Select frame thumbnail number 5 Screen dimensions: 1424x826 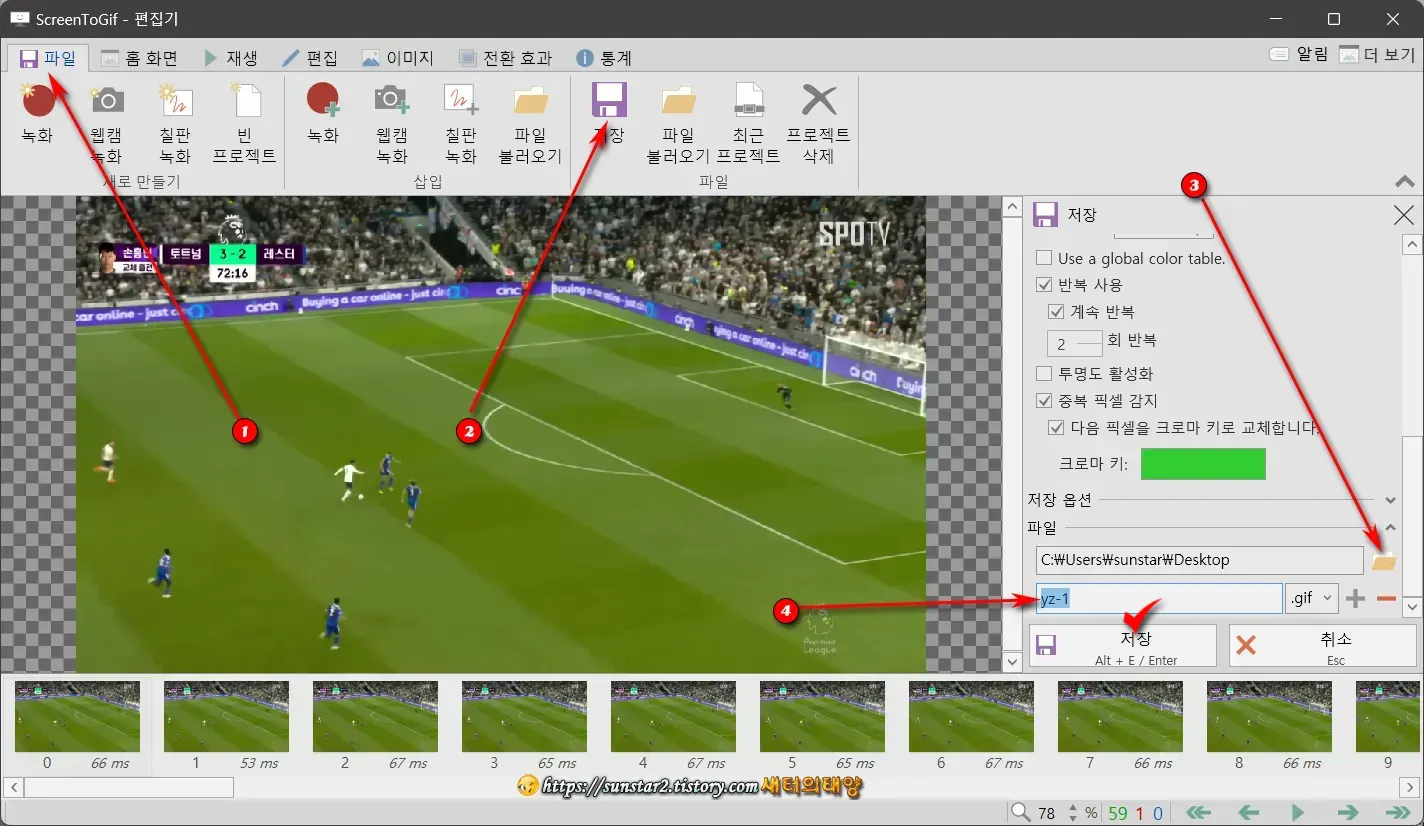pos(822,716)
